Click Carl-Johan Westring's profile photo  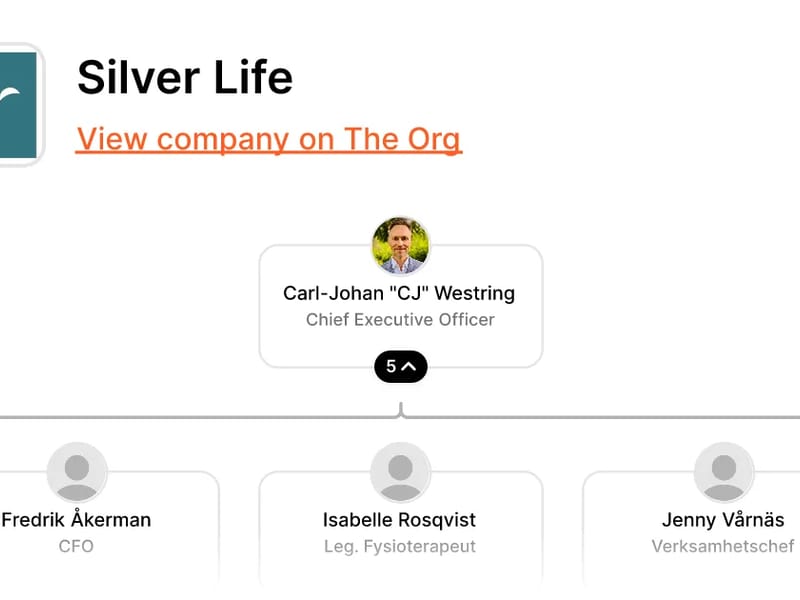click(401, 246)
